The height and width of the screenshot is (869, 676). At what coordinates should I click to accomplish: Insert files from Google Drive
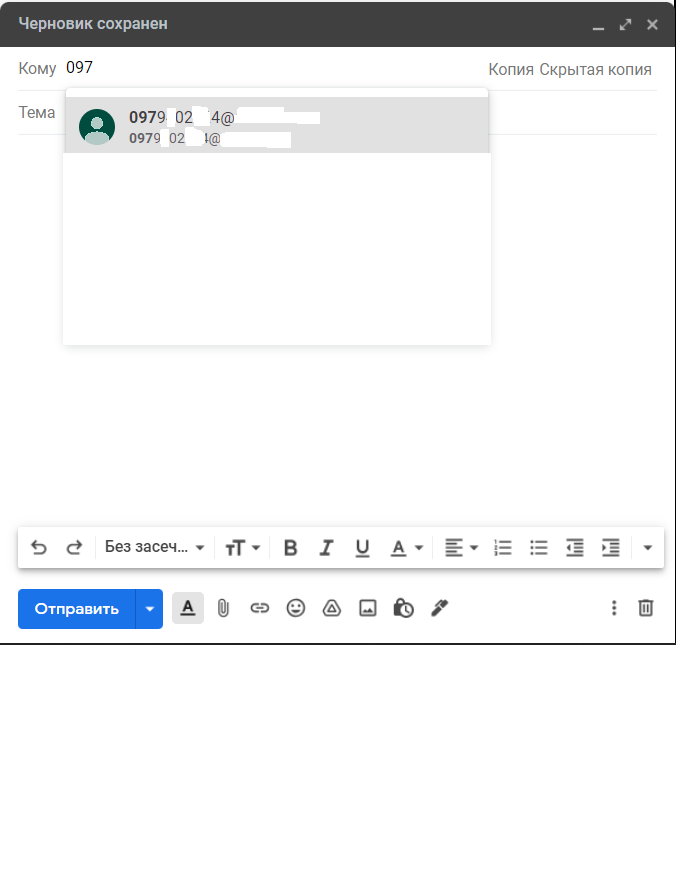(x=332, y=608)
